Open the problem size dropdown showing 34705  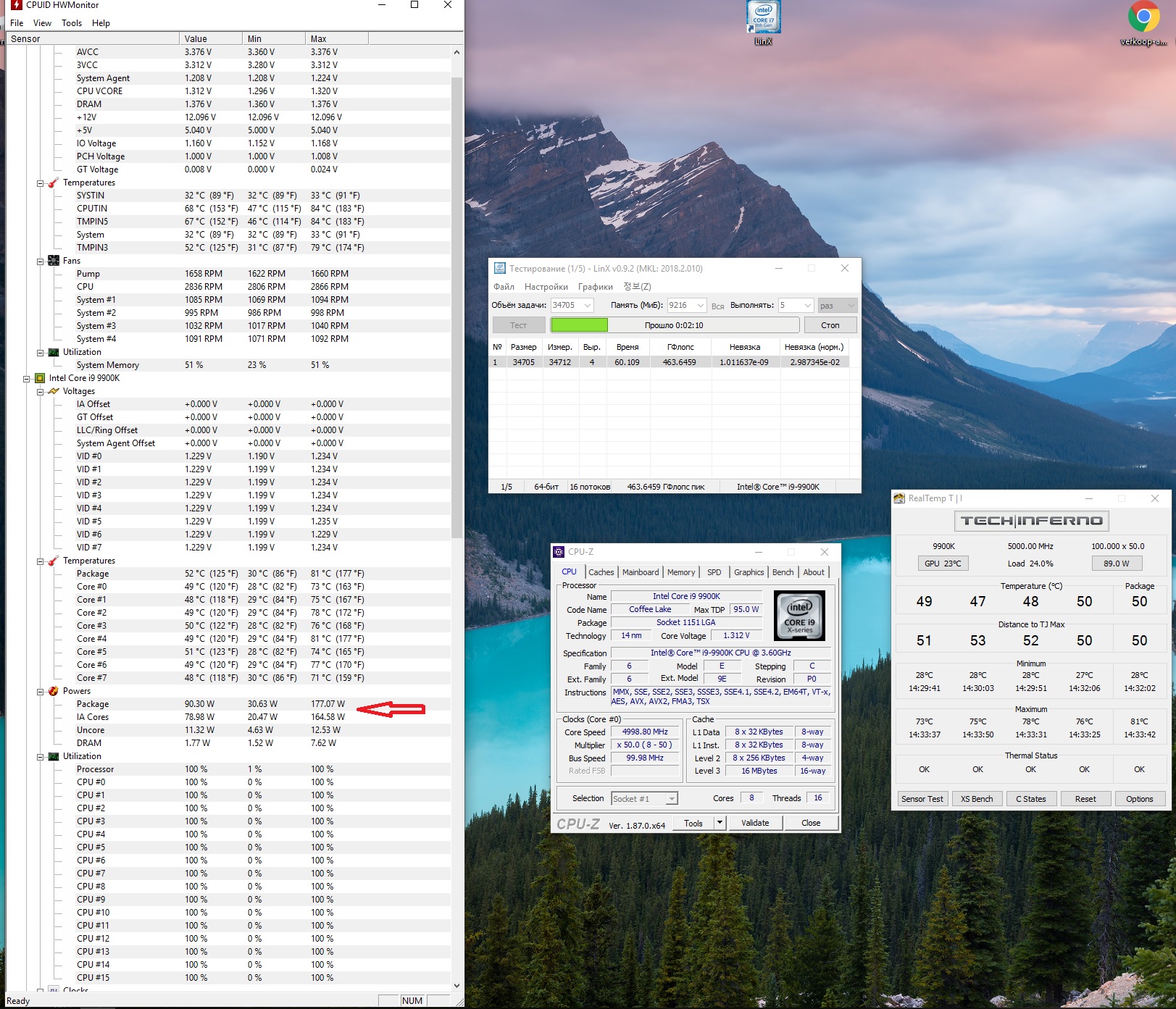click(x=588, y=306)
